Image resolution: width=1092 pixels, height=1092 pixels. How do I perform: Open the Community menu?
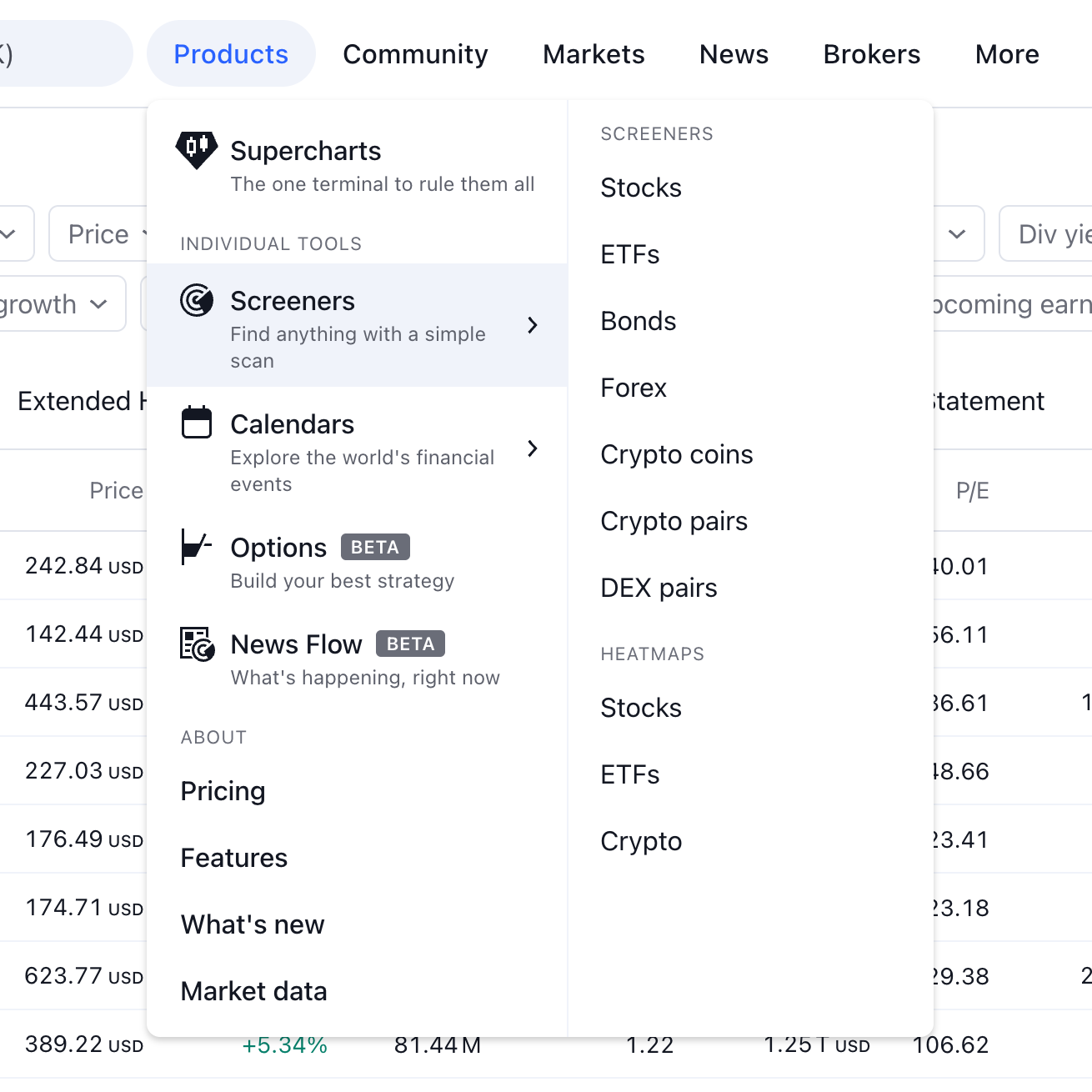415,54
